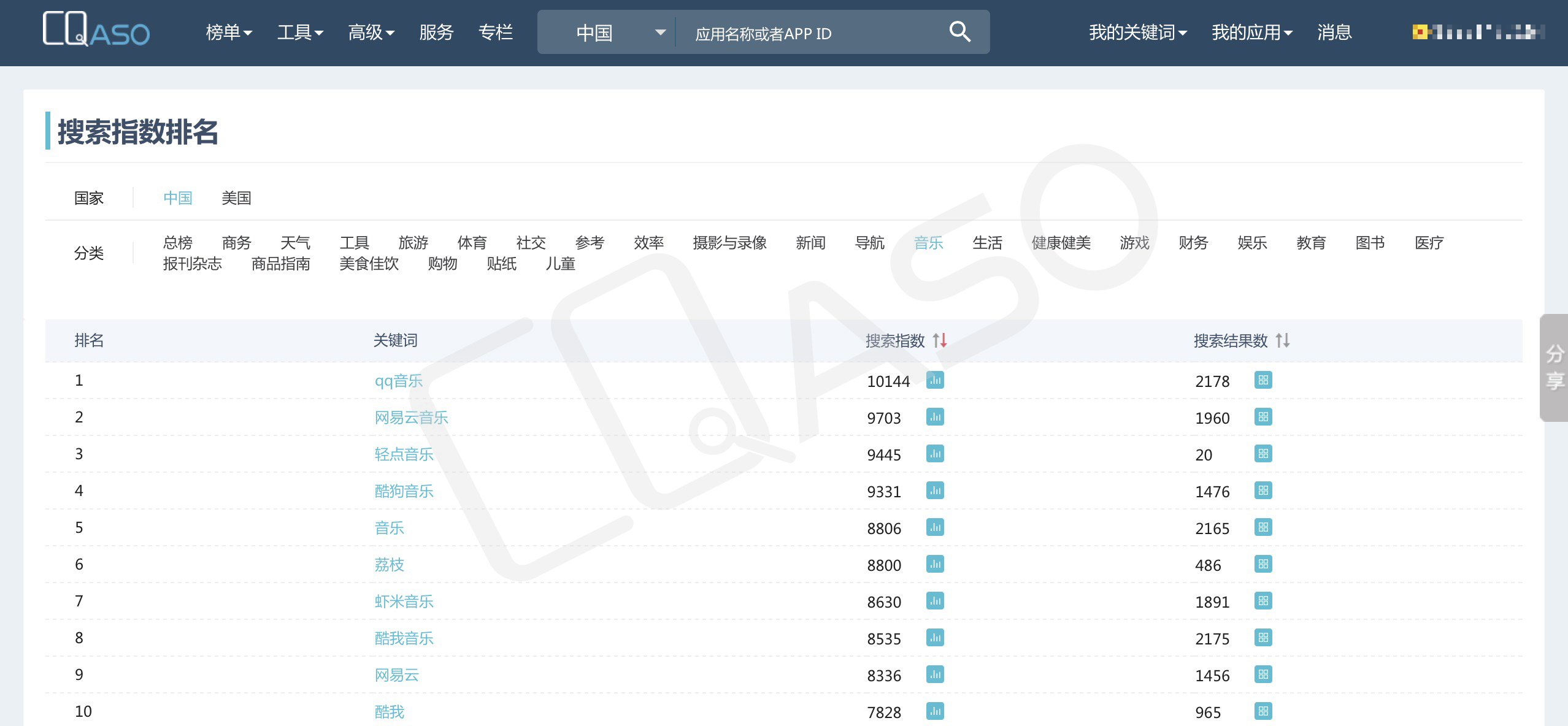Open search index chart for 荔枝
Viewport: 1568px width, 726px height.
(935, 564)
